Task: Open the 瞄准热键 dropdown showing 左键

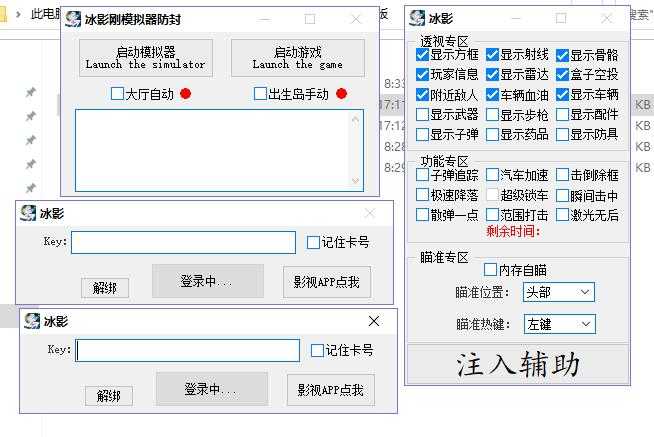Action: [x=559, y=324]
